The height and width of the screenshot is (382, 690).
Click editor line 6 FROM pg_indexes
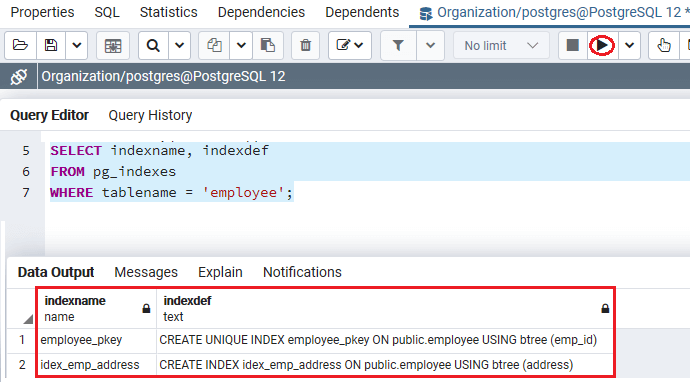point(113,171)
